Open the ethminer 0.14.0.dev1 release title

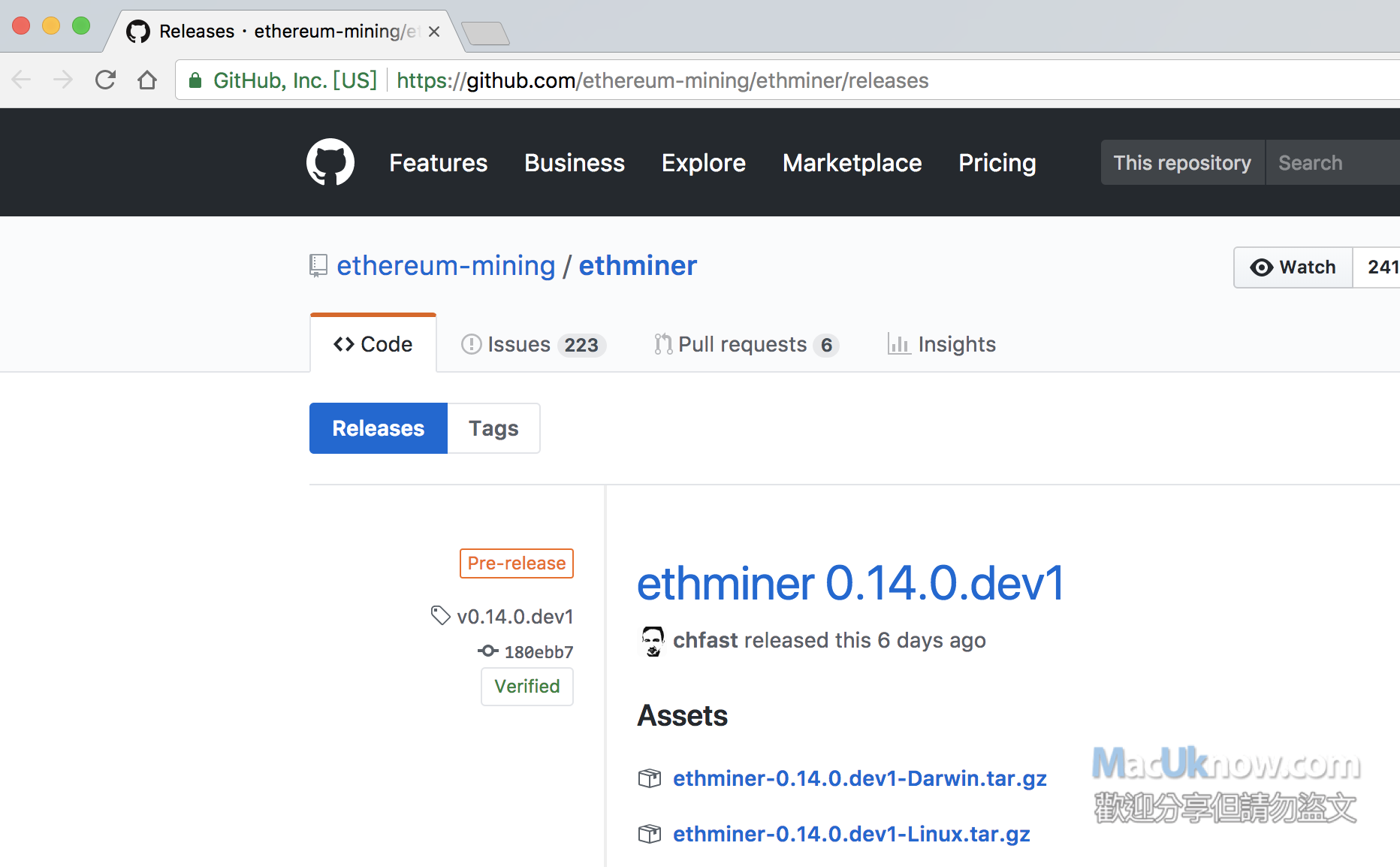pos(850,583)
